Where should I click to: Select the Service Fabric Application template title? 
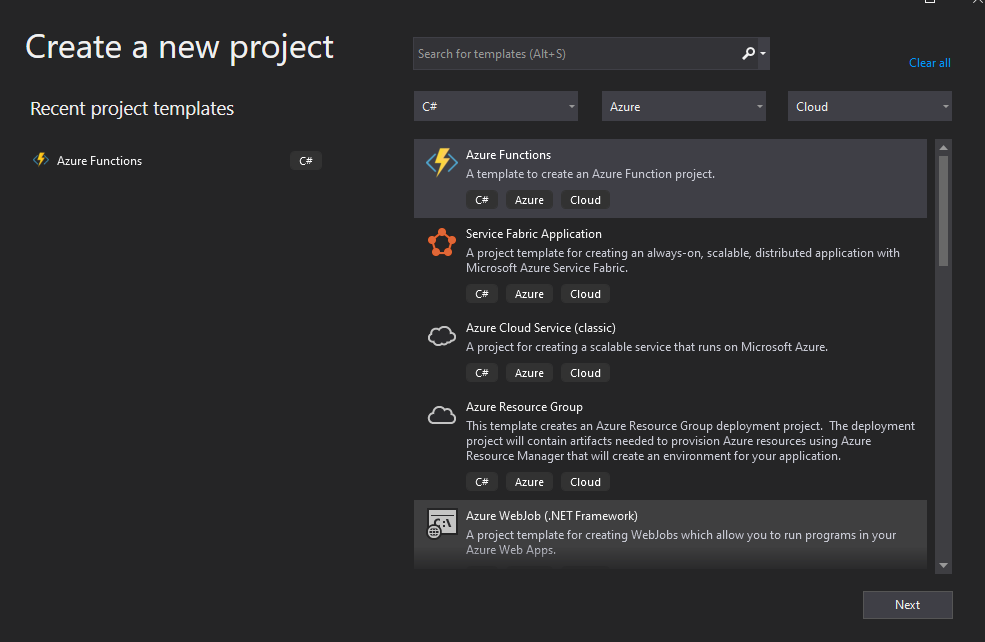533,234
